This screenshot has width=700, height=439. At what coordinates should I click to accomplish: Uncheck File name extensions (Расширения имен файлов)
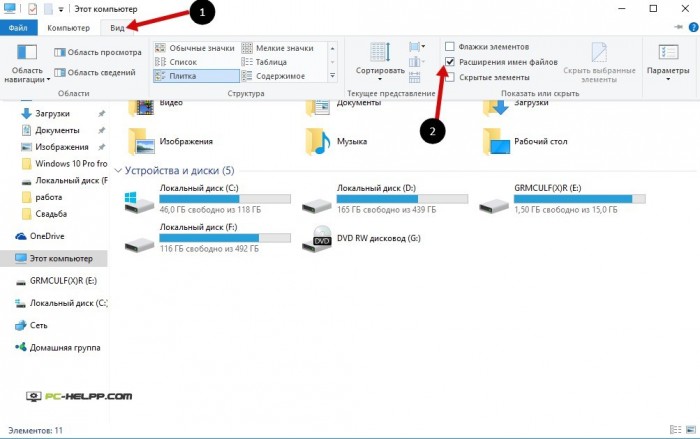coord(450,62)
